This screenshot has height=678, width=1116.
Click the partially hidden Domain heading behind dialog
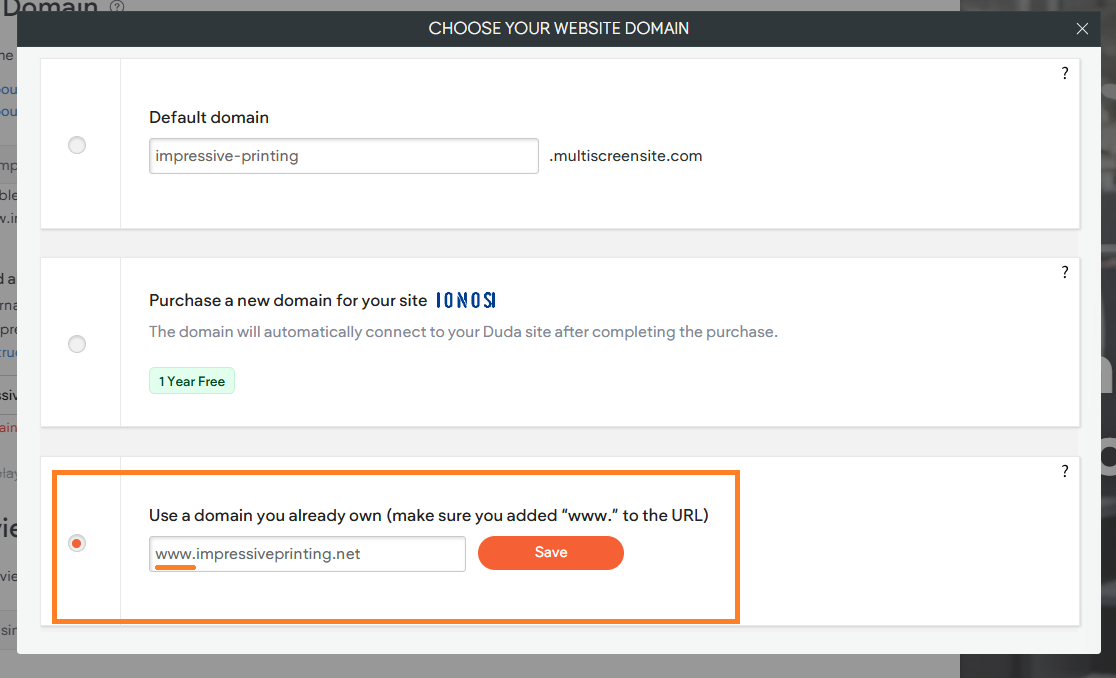click(50, 6)
